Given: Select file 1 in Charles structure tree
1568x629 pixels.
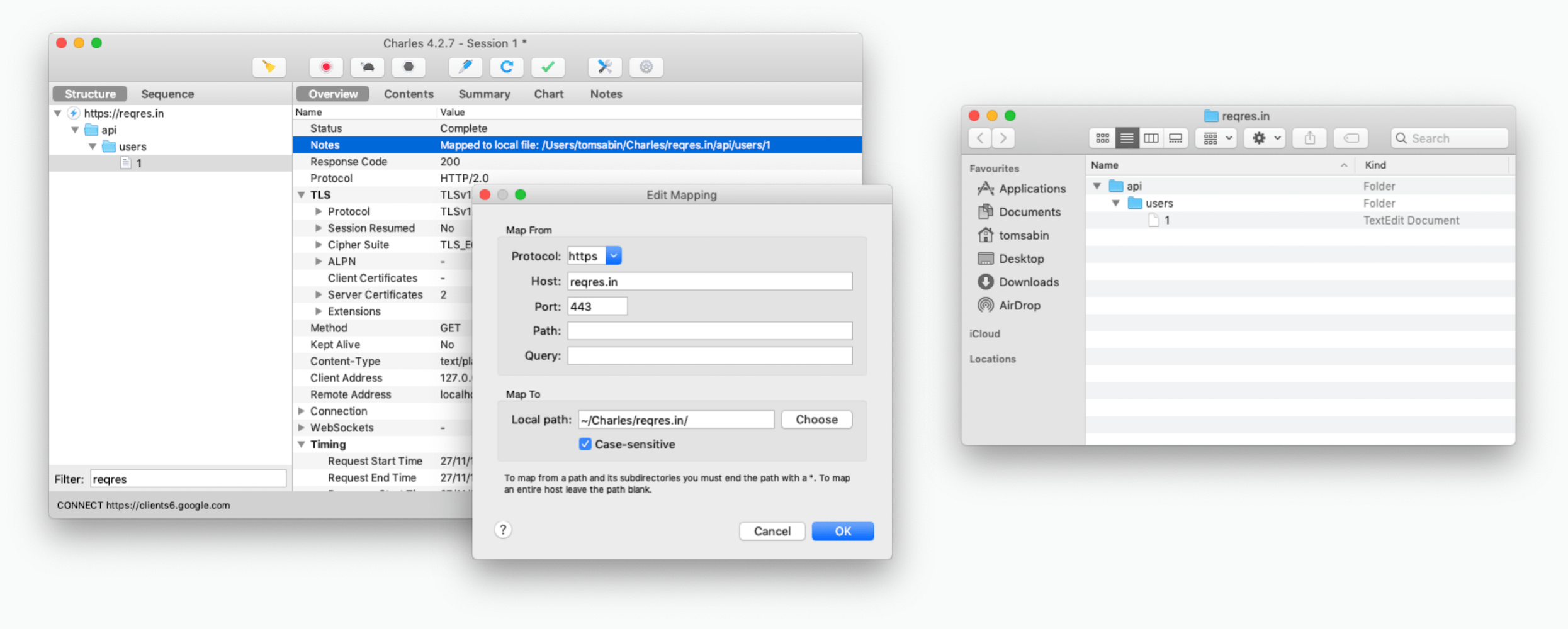Looking at the screenshot, I should pos(170,163).
